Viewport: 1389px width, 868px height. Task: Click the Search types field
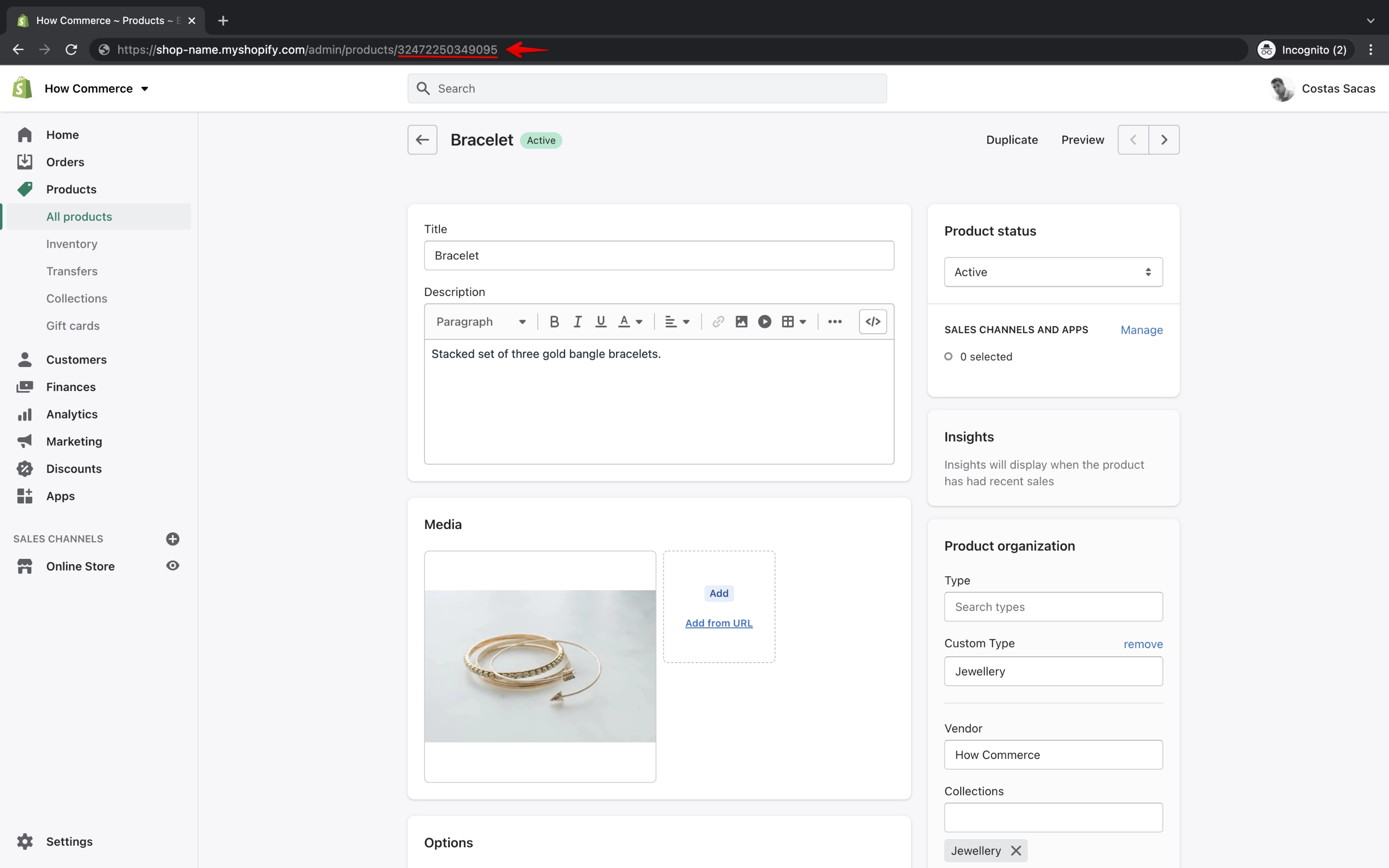[x=1053, y=607]
